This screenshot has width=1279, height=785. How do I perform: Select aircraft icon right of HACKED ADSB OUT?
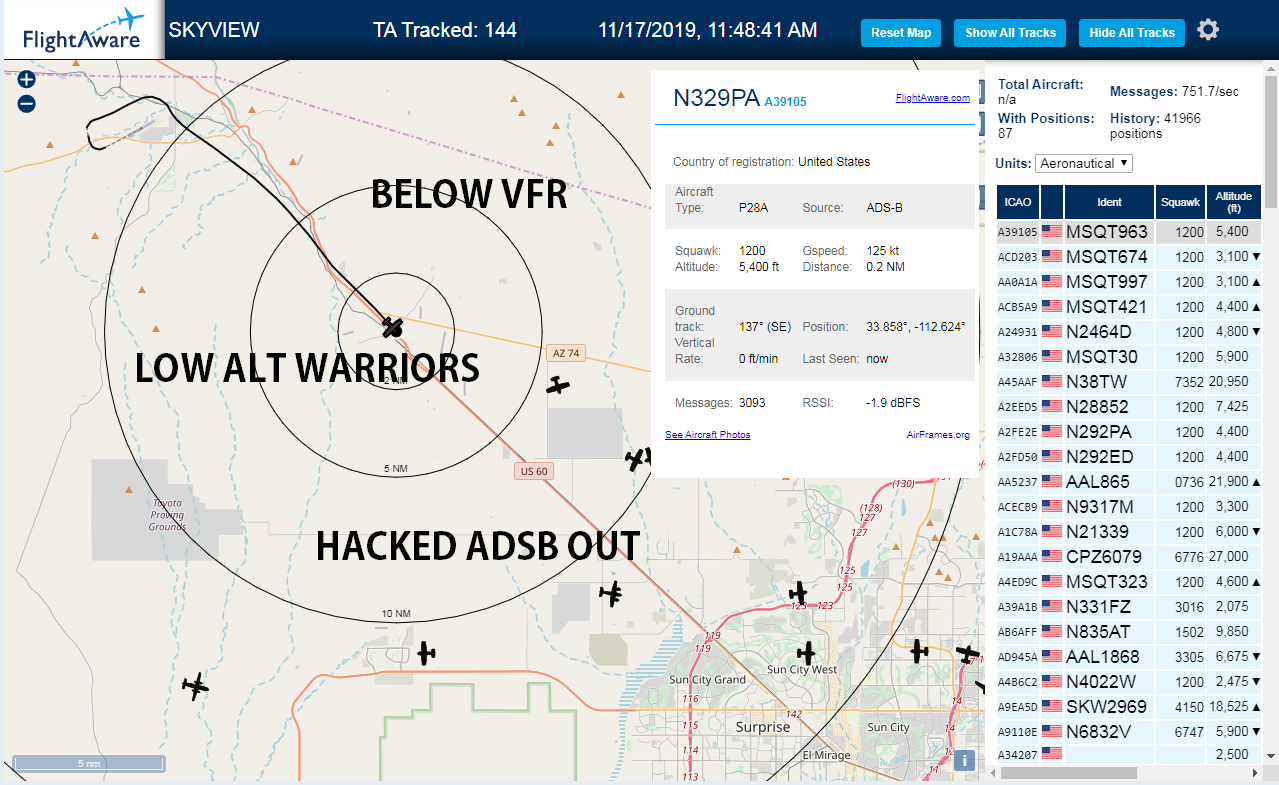pyautogui.click(x=611, y=594)
